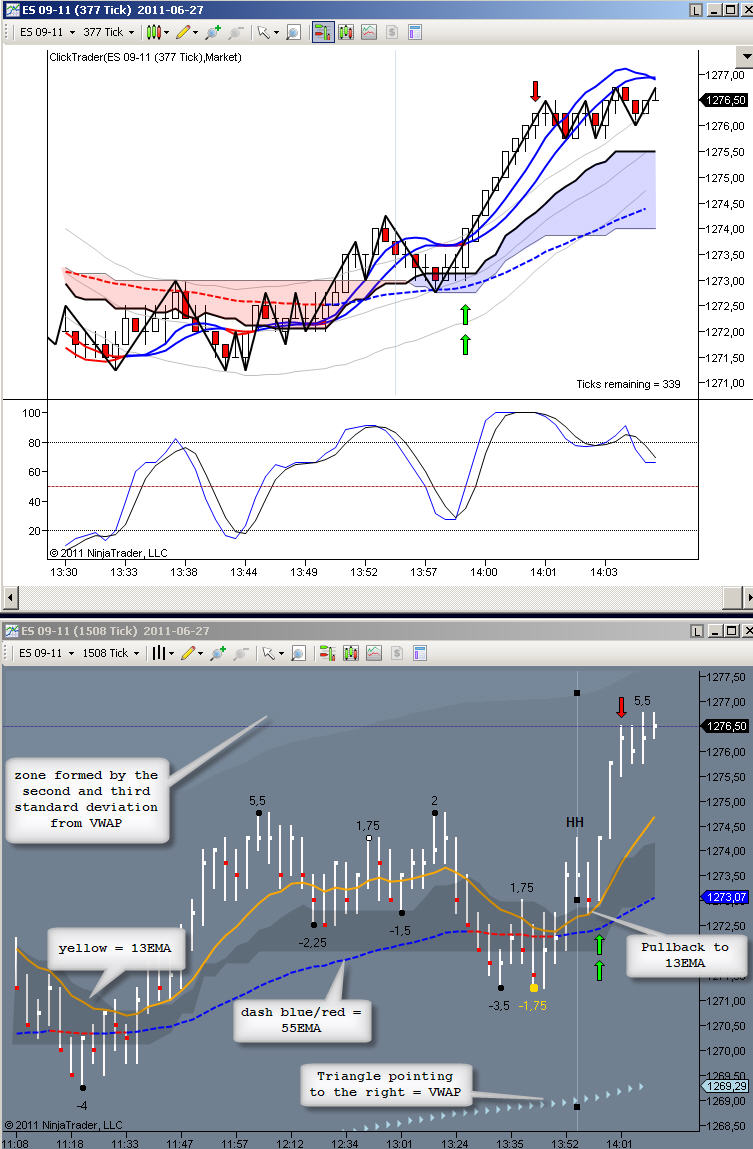Image resolution: width=753 pixels, height=1149 pixels.
Task: Open black dropdown arrow above 377 Tick price axis
Action: (x=745, y=56)
